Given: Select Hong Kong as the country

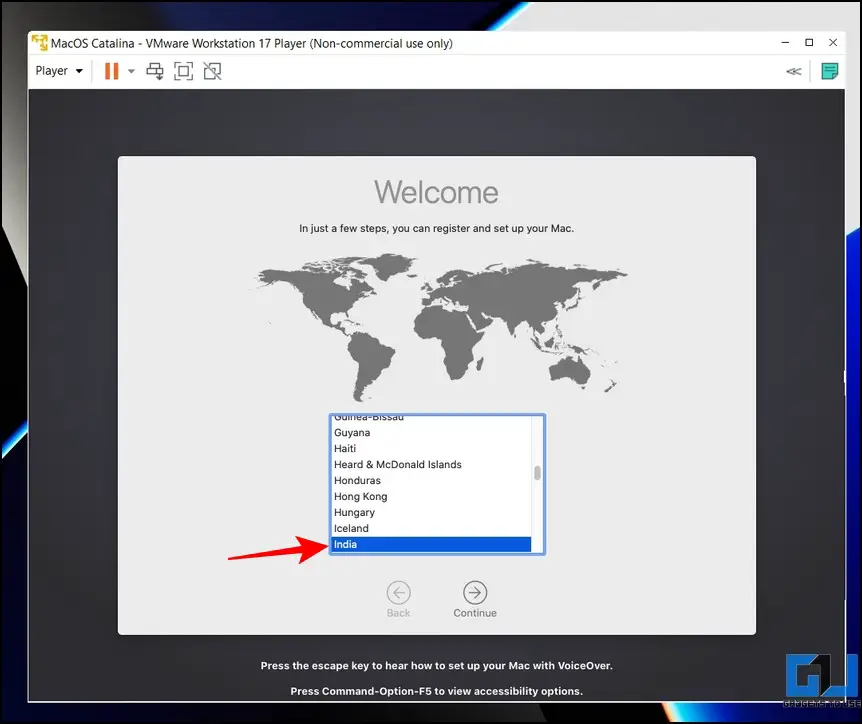Looking at the screenshot, I should (x=430, y=496).
